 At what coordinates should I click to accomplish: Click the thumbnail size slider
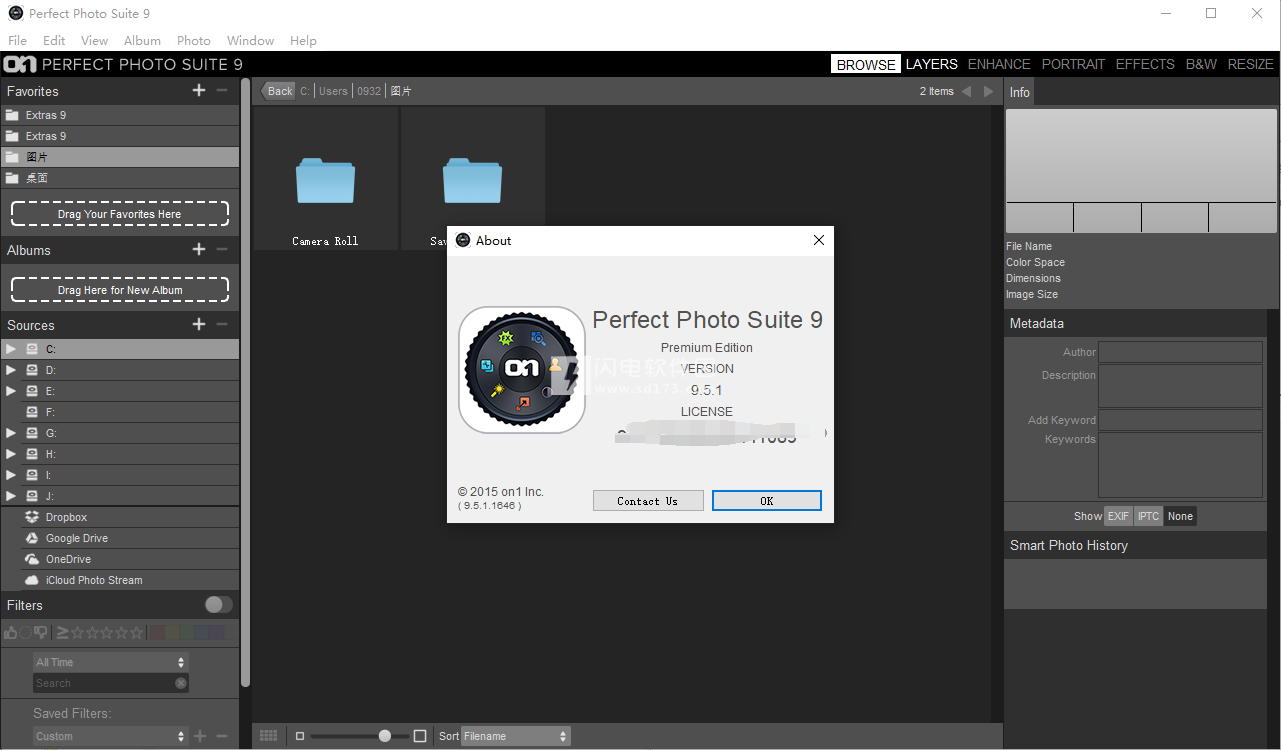[x=358, y=736]
